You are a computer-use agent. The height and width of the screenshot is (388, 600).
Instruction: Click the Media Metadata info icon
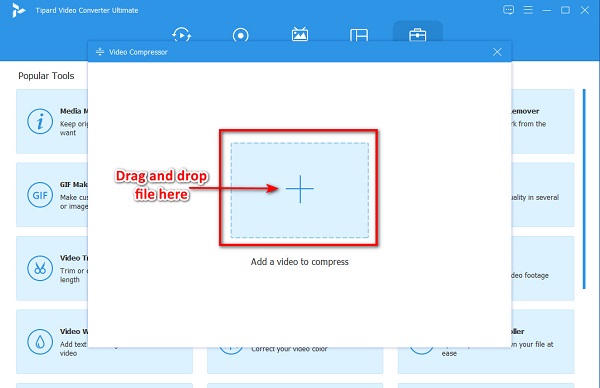[x=40, y=121]
